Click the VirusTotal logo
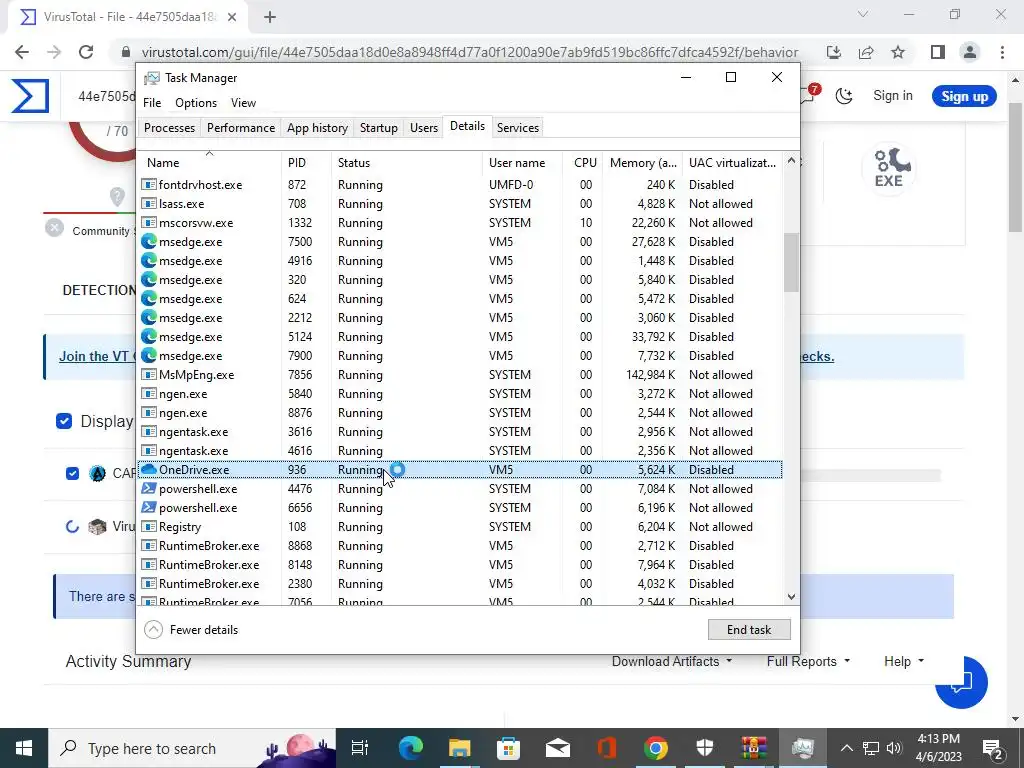The width and height of the screenshot is (1024, 768). (30, 96)
